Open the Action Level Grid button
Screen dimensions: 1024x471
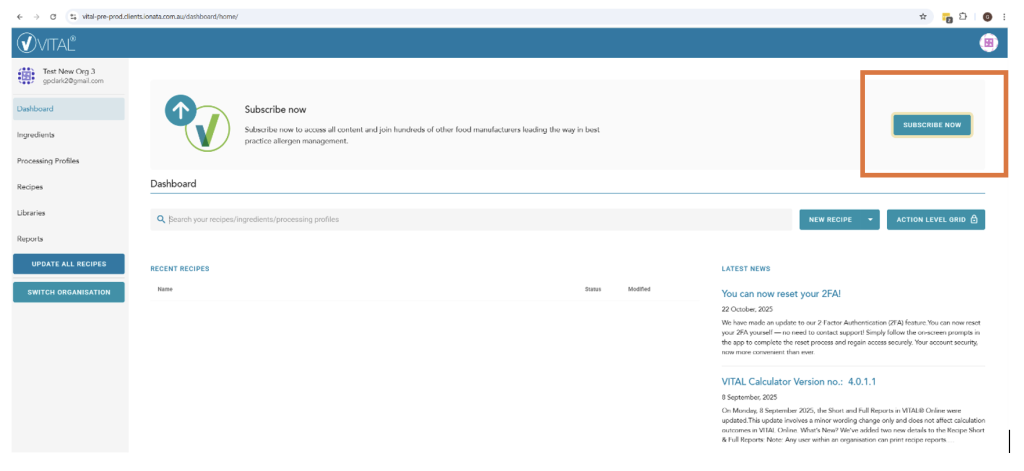tap(935, 219)
